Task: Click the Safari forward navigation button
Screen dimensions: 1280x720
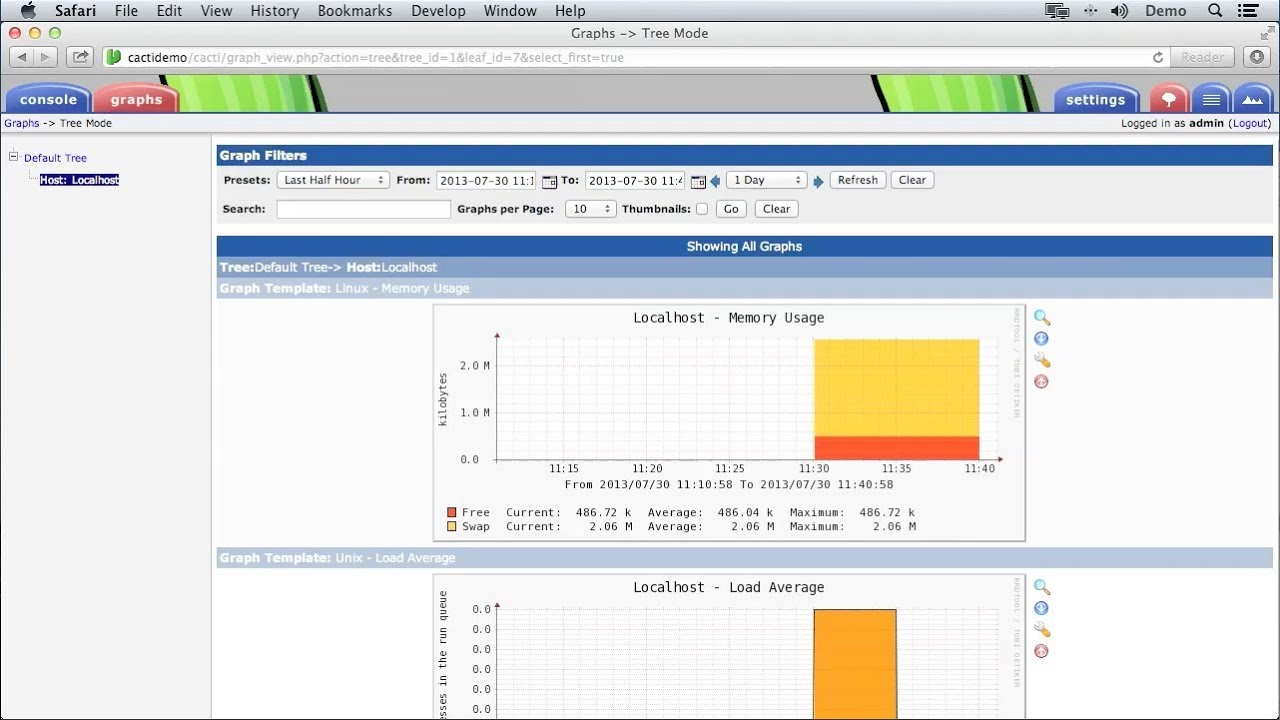Action: pos(47,57)
